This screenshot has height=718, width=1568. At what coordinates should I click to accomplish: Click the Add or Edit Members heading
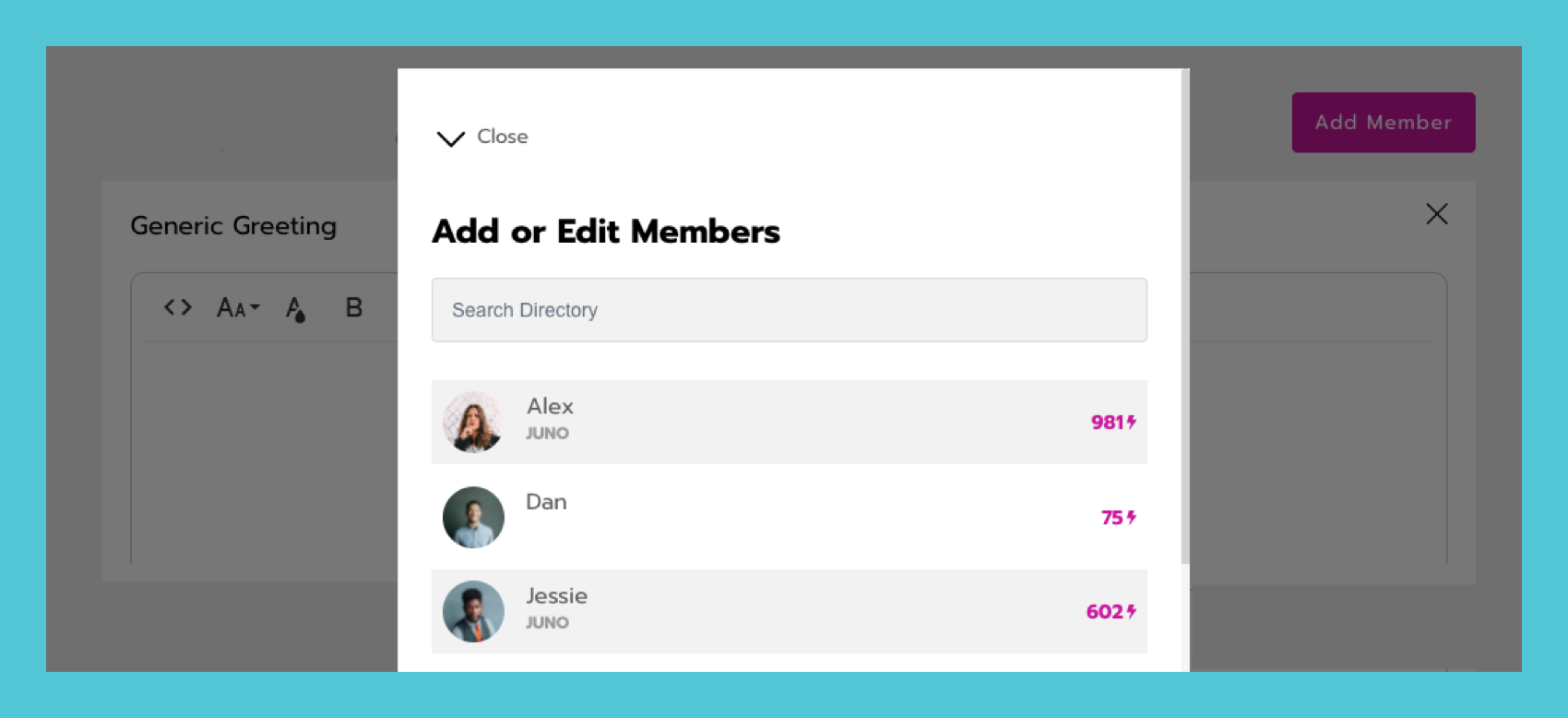click(x=606, y=232)
